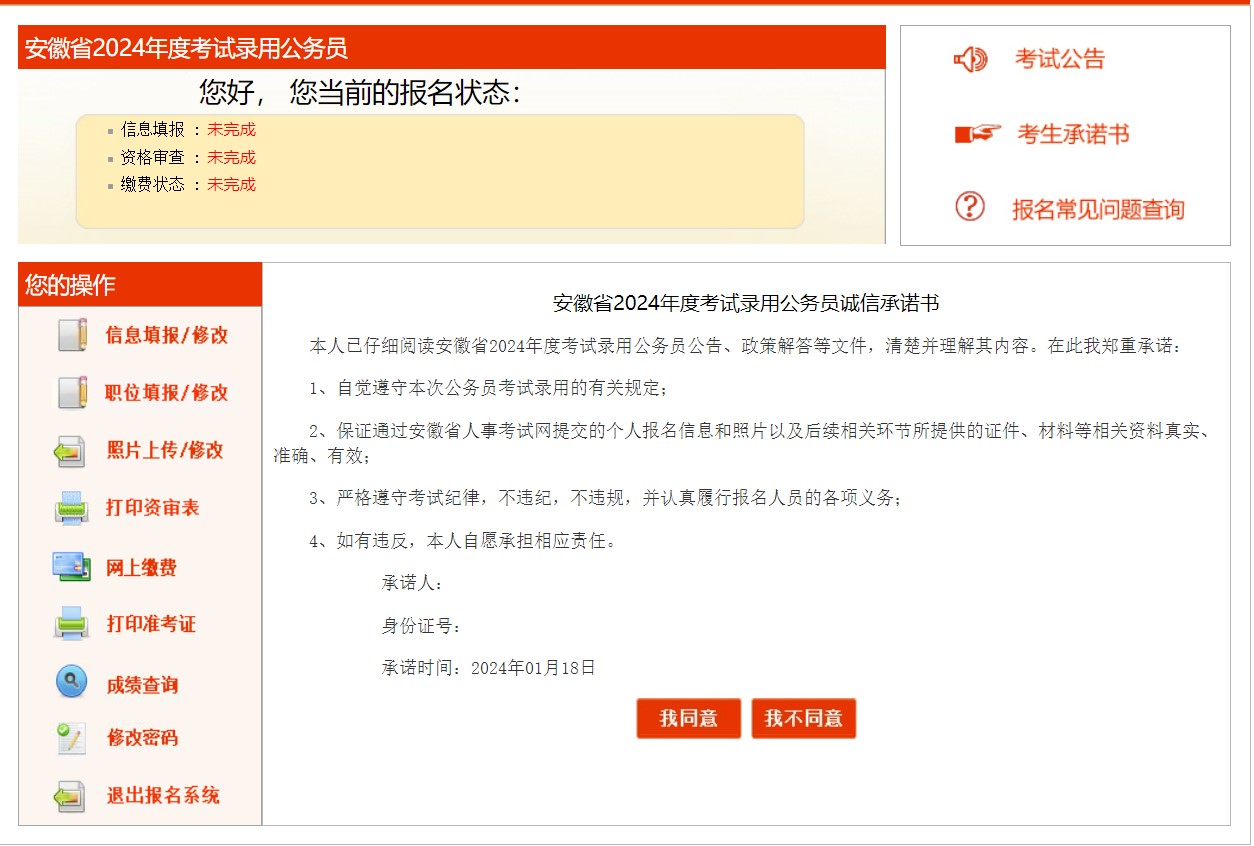Click the speaker icon for 考试公告
Image resolution: width=1254 pixels, height=846 pixels.
[x=970, y=60]
